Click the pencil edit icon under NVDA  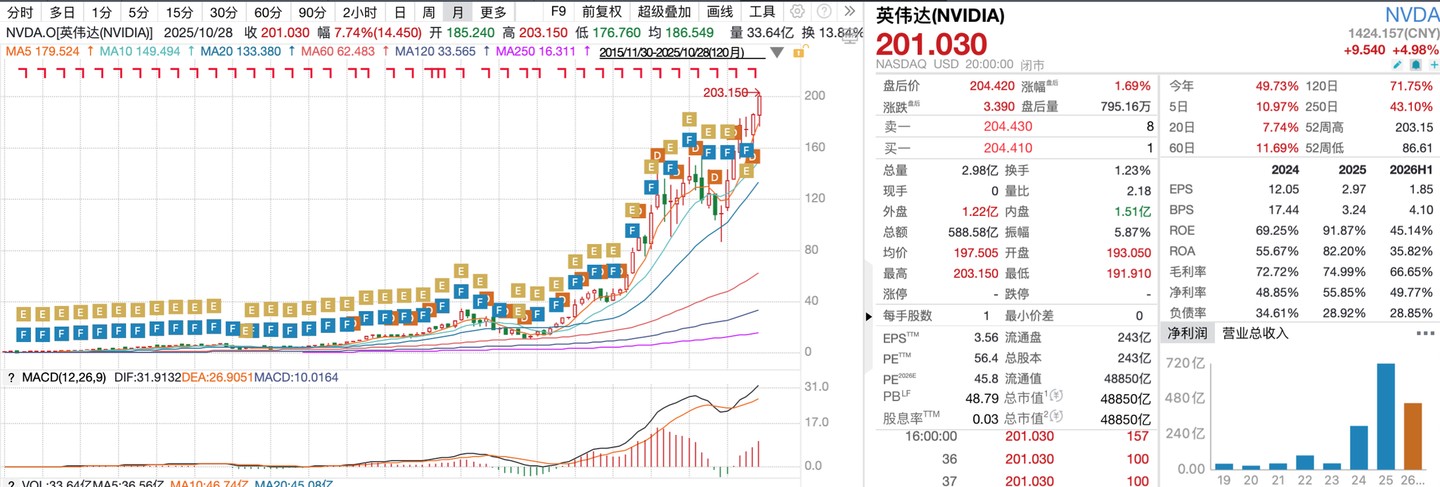coord(1398,65)
